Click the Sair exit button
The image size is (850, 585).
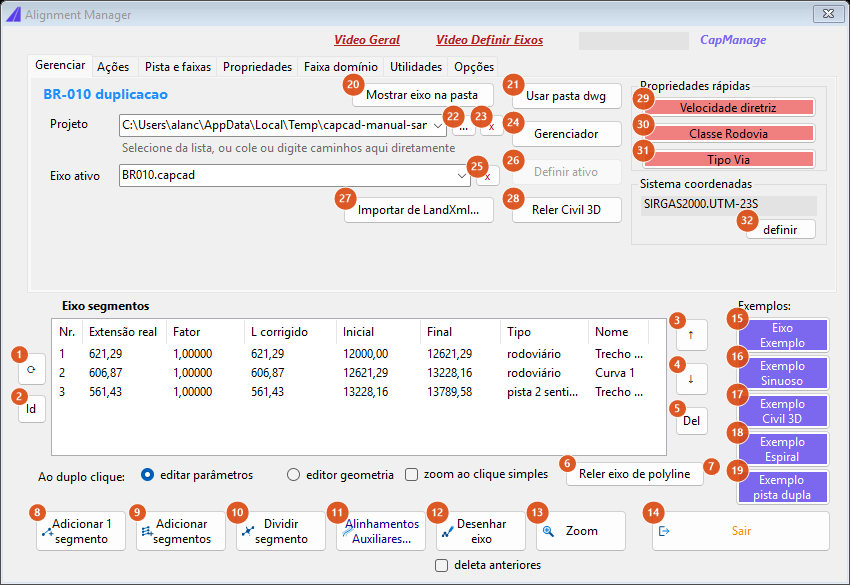tap(740, 531)
